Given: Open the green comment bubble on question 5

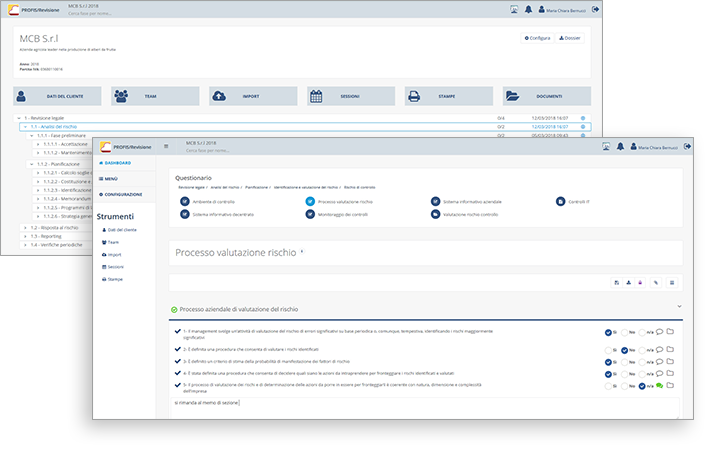Looking at the screenshot, I should tap(659, 385).
